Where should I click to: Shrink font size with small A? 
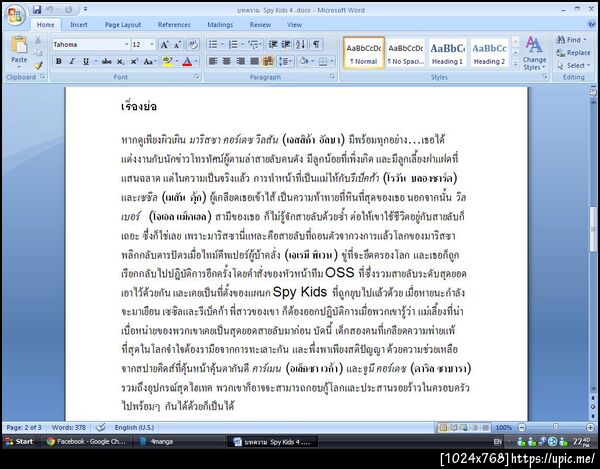pos(177,45)
